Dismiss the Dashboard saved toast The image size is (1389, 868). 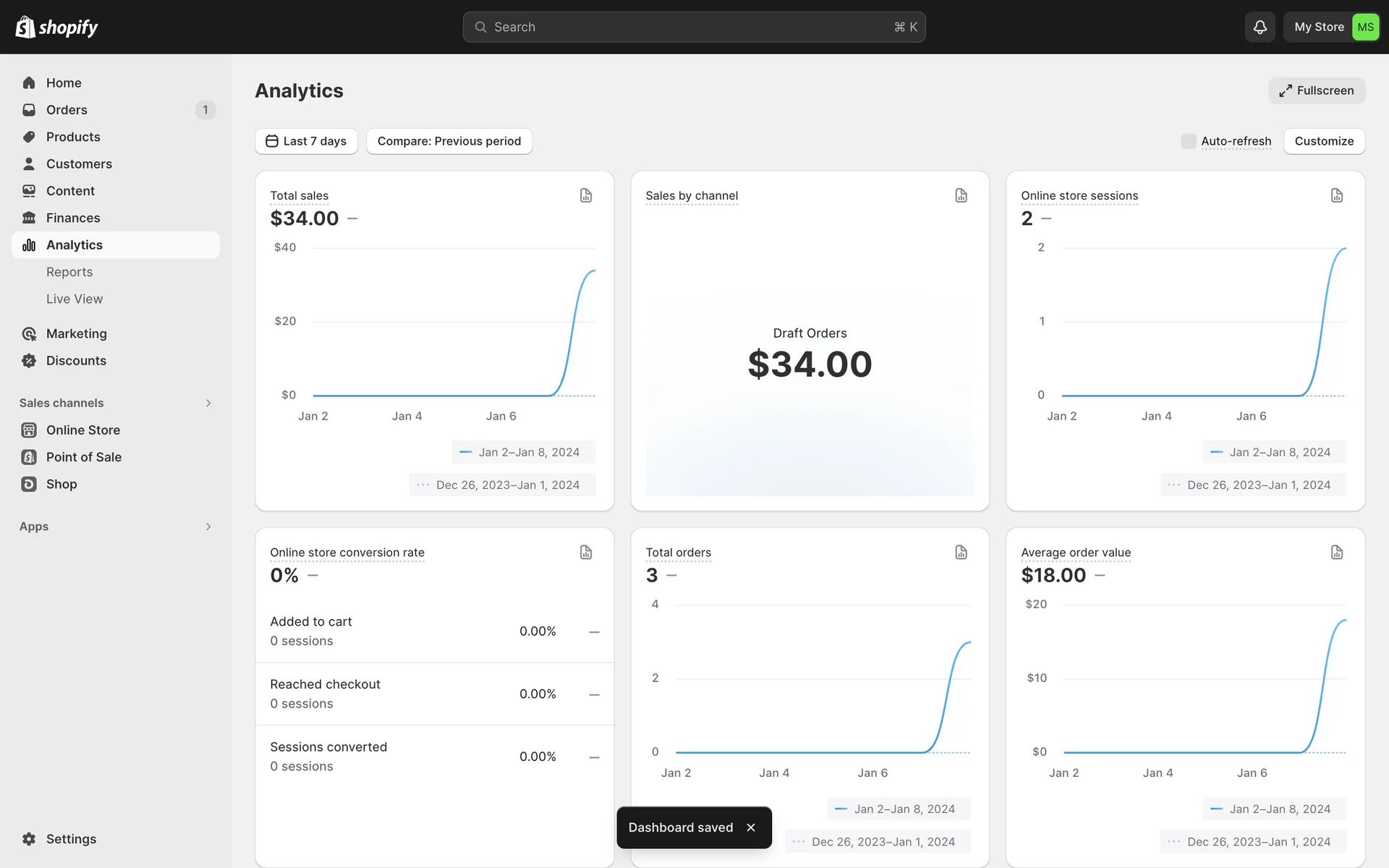click(x=751, y=827)
